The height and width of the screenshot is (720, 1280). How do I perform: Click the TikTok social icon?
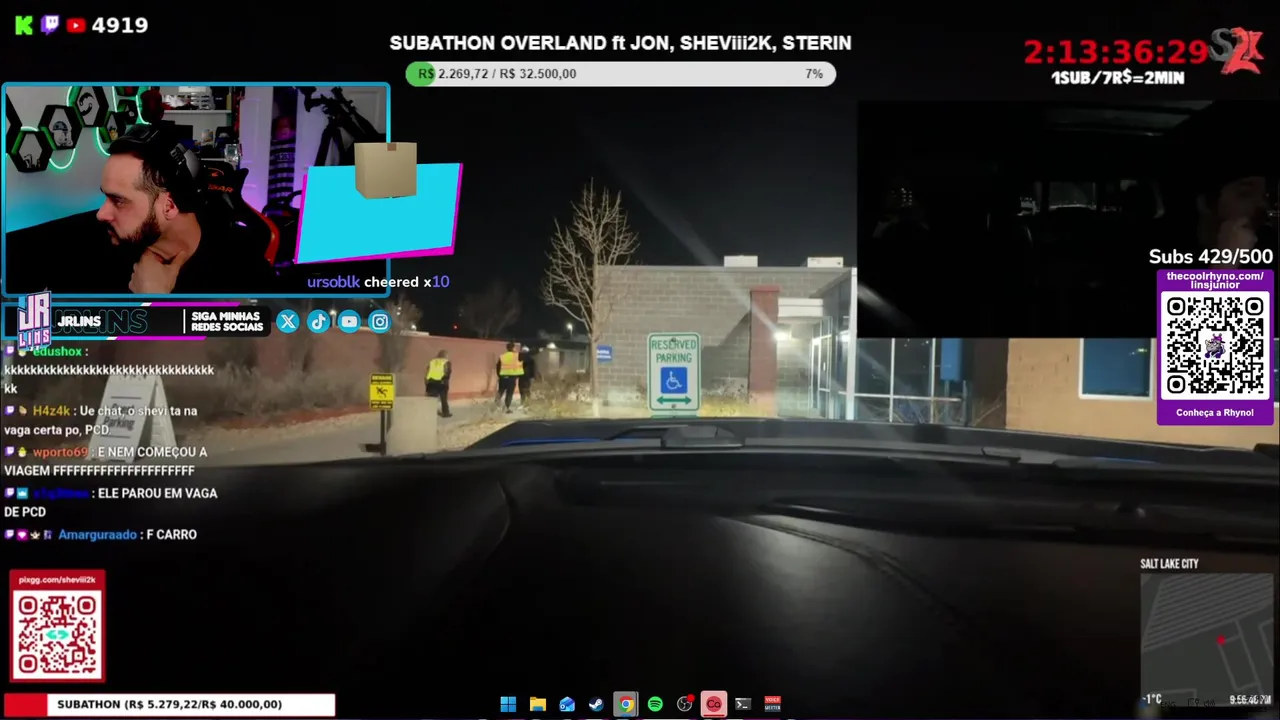(x=318, y=321)
